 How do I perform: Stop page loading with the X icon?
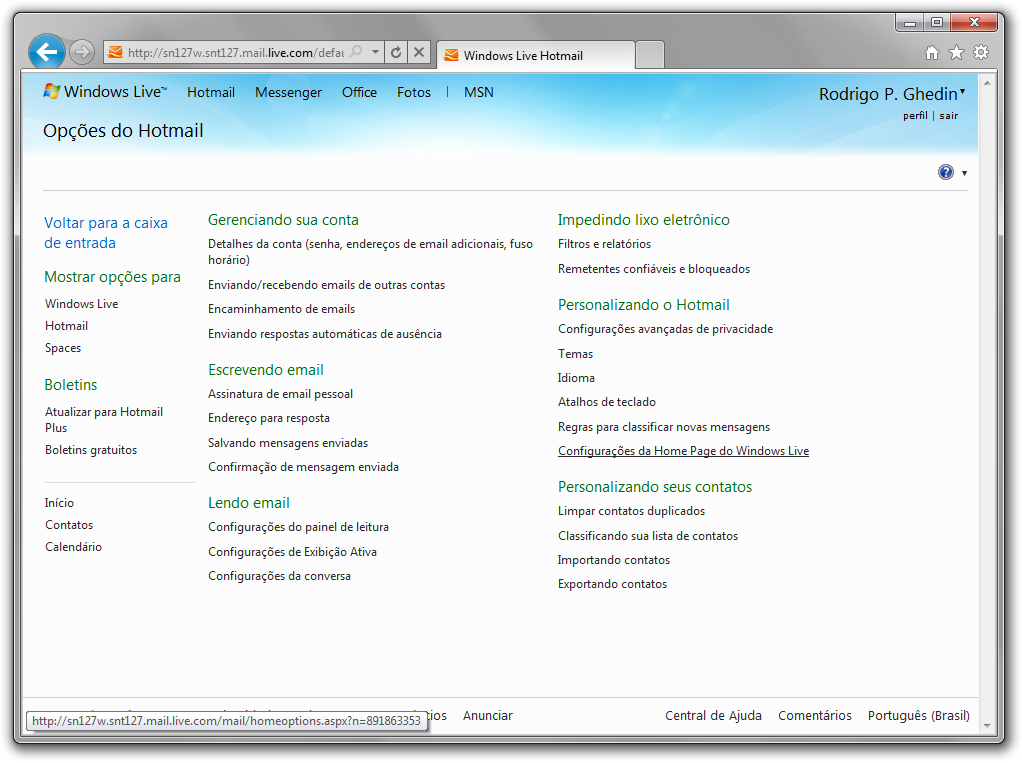pyautogui.click(x=418, y=51)
